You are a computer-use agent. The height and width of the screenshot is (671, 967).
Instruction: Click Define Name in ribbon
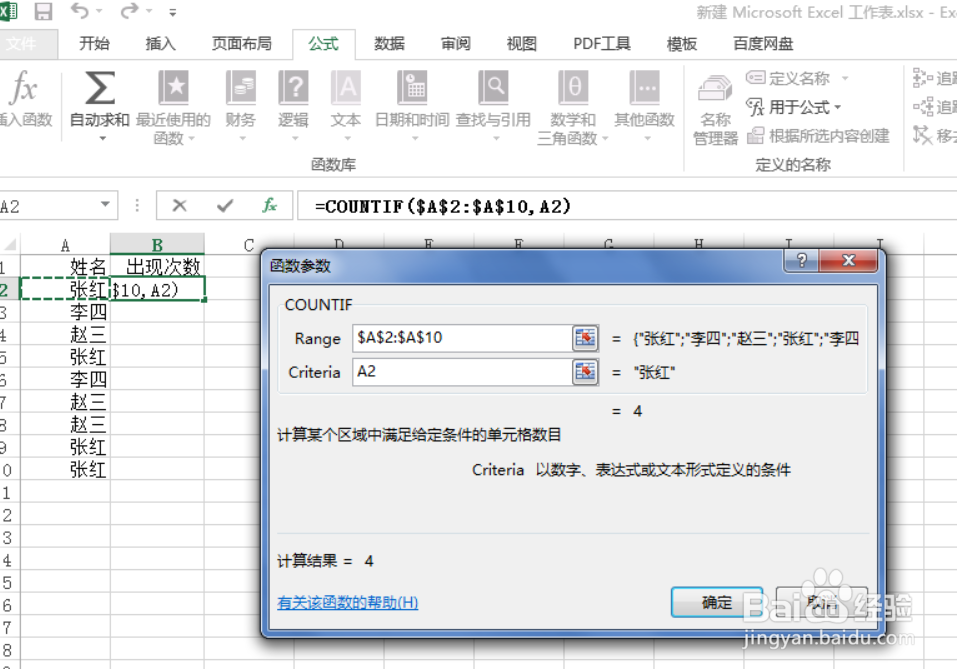point(788,78)
